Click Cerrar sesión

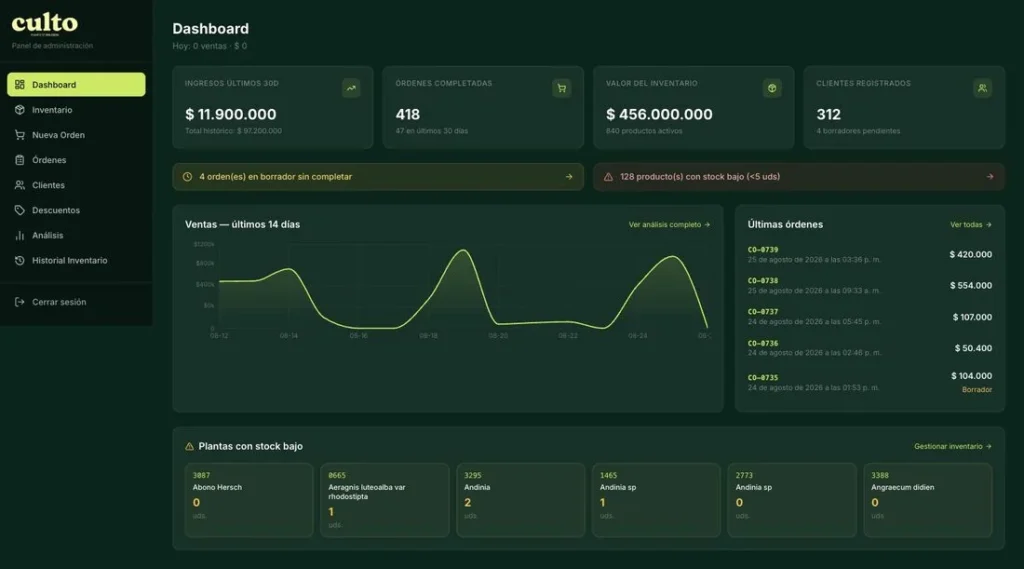pyautogui.click(x=76, y=302)
